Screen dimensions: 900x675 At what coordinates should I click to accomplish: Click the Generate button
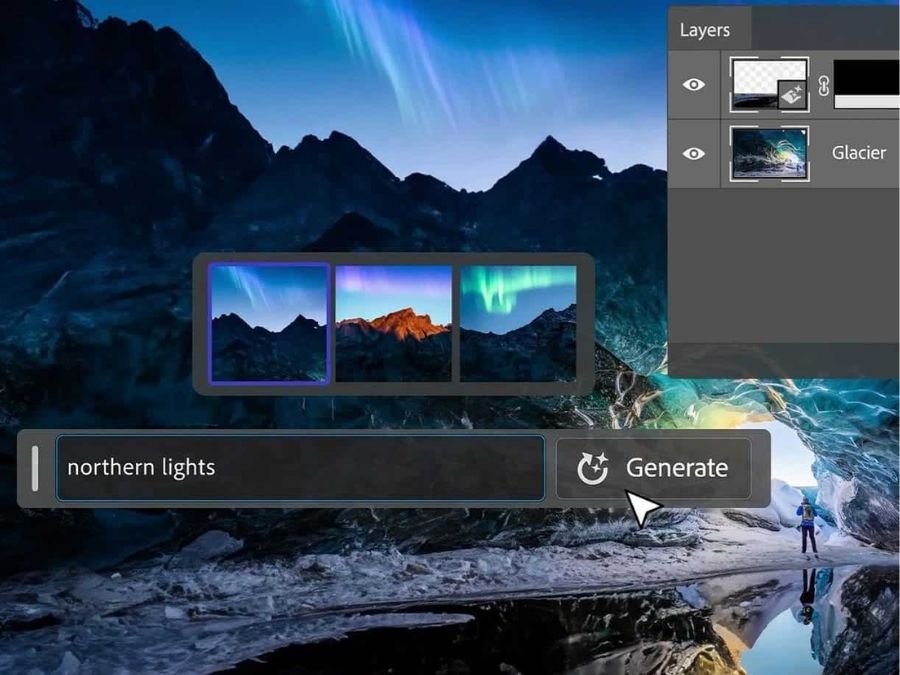(655, 467)
